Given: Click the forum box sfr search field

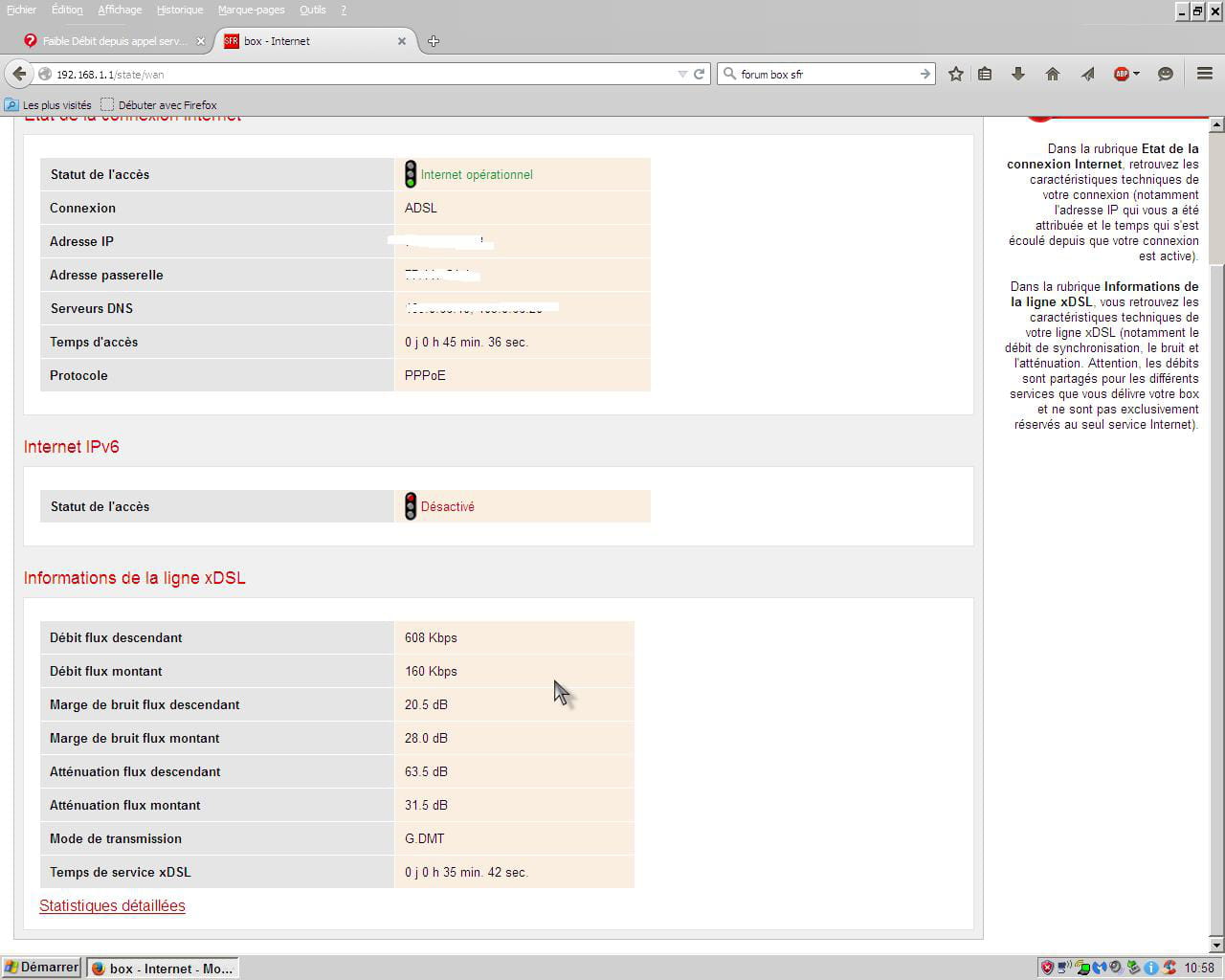Looking at the screenshot, I should 823,74.
